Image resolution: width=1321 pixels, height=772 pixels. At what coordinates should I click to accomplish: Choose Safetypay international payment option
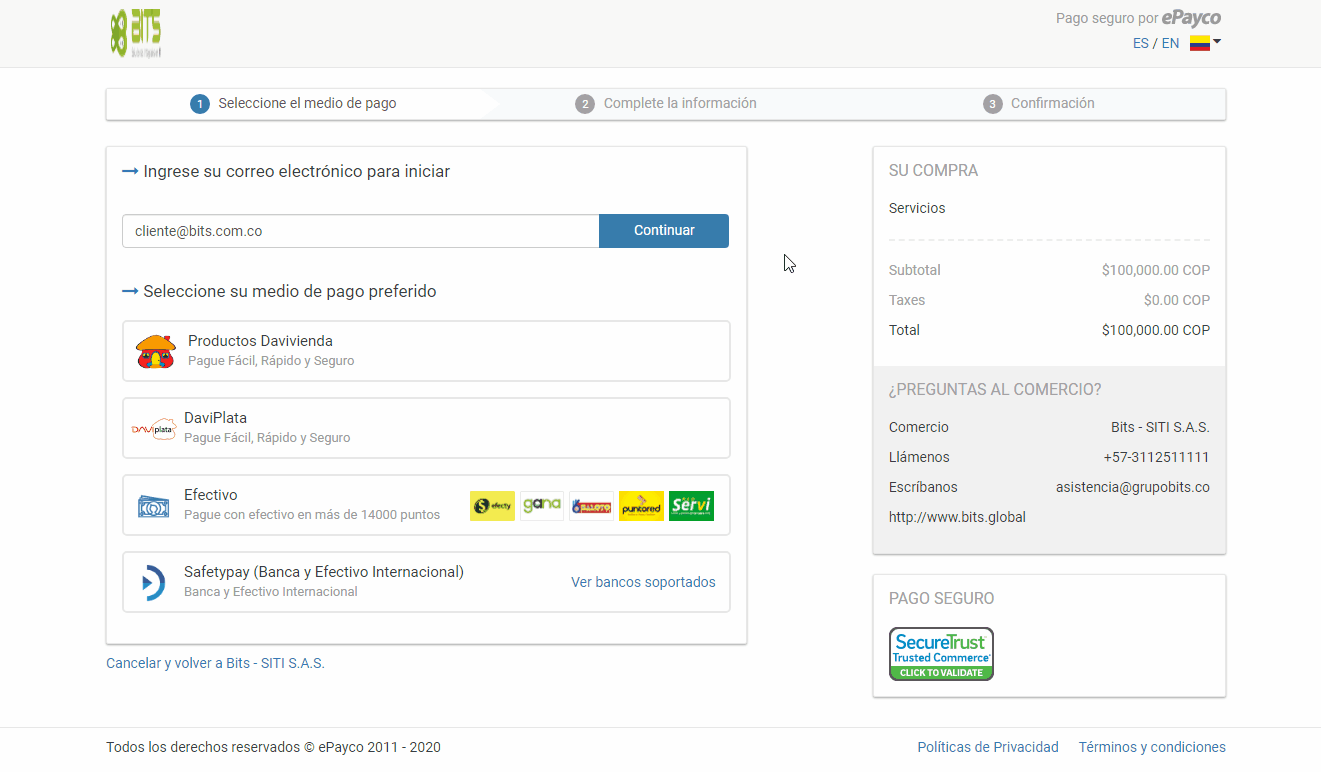pos(426,582)
